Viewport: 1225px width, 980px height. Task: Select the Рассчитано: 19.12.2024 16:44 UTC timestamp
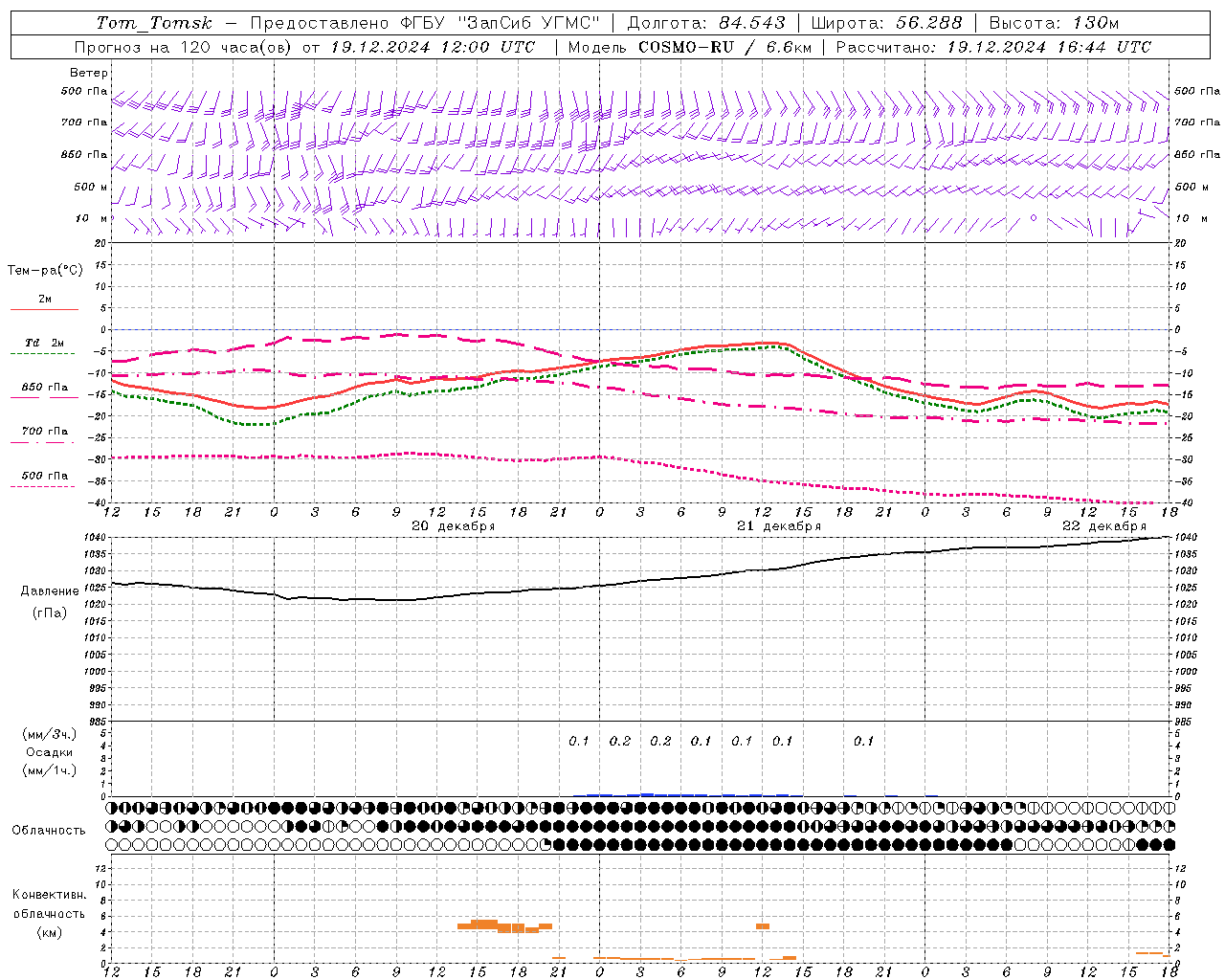[x=994, y=47]
